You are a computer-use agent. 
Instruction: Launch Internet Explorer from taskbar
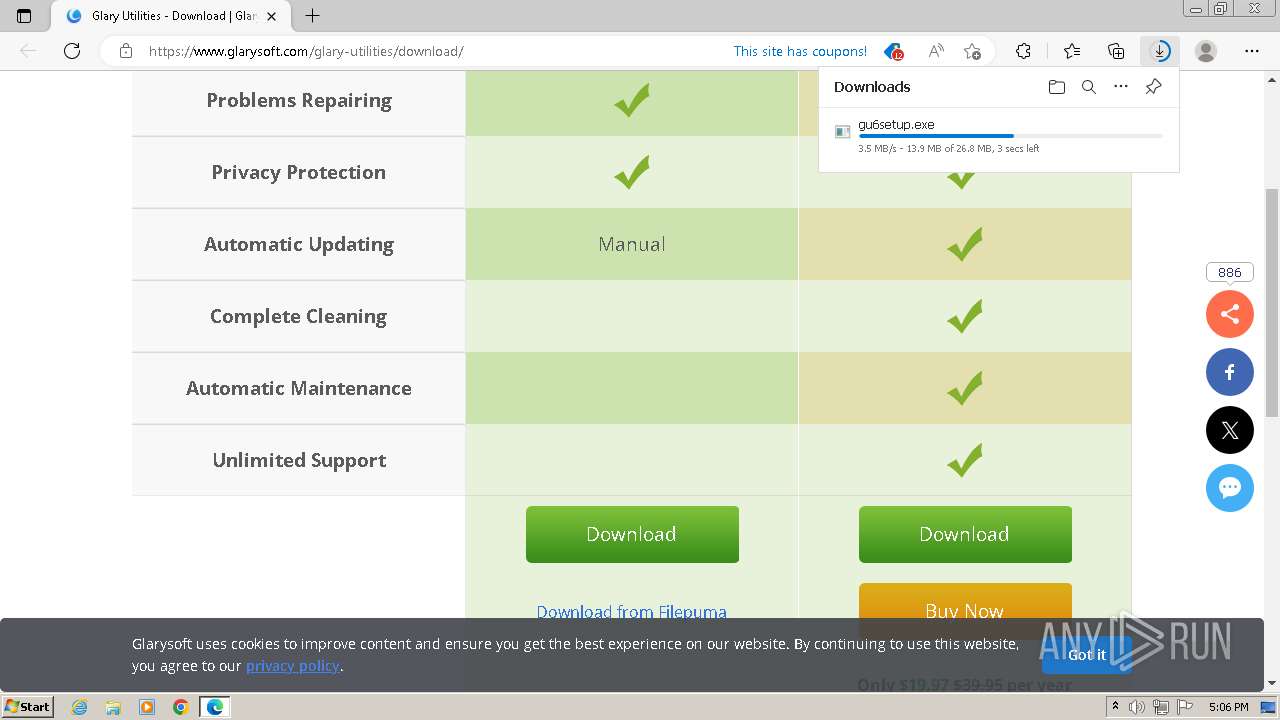pyautogui.click(x=79, y=707)
